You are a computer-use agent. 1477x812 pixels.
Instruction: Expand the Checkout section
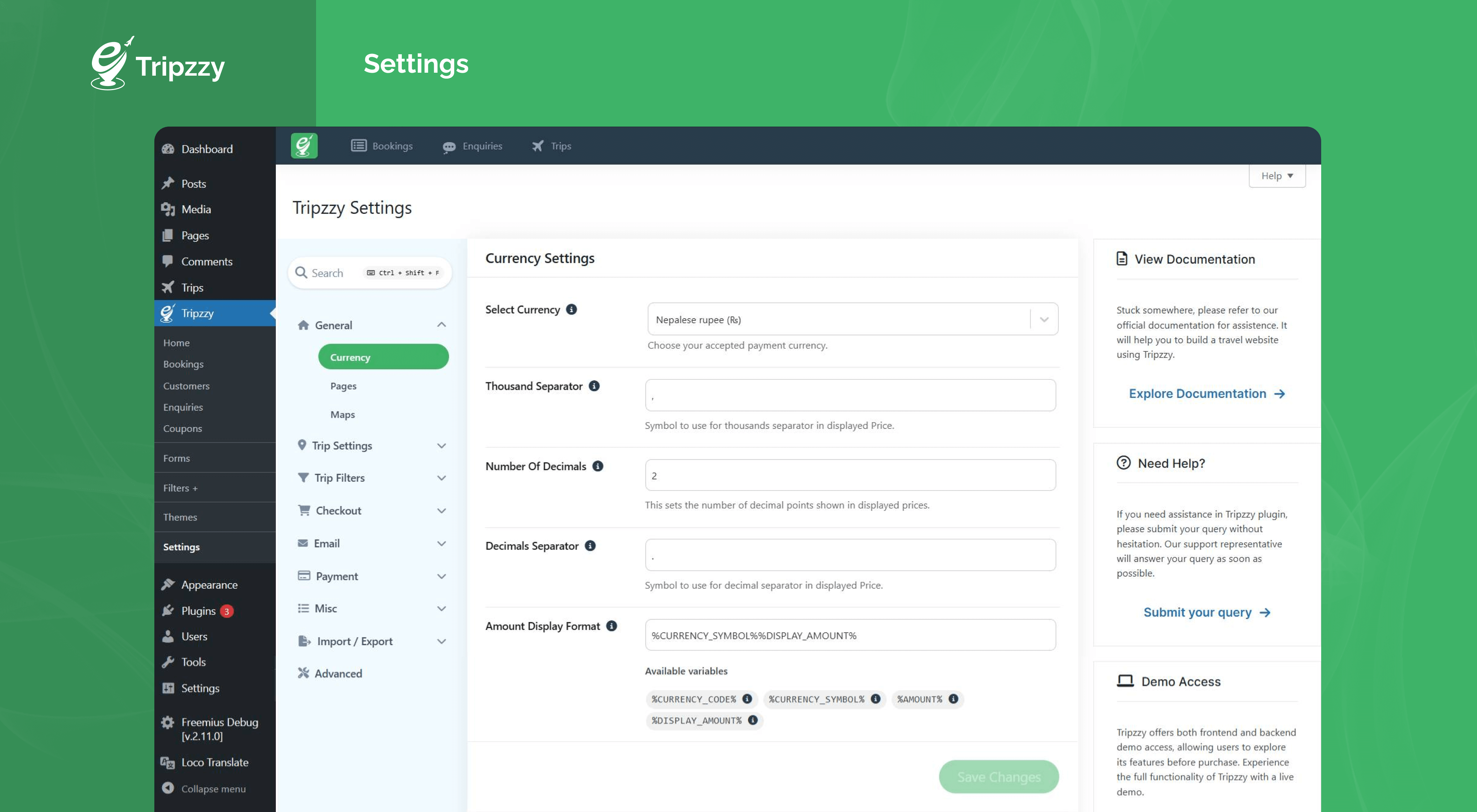(x=371, y=510)
